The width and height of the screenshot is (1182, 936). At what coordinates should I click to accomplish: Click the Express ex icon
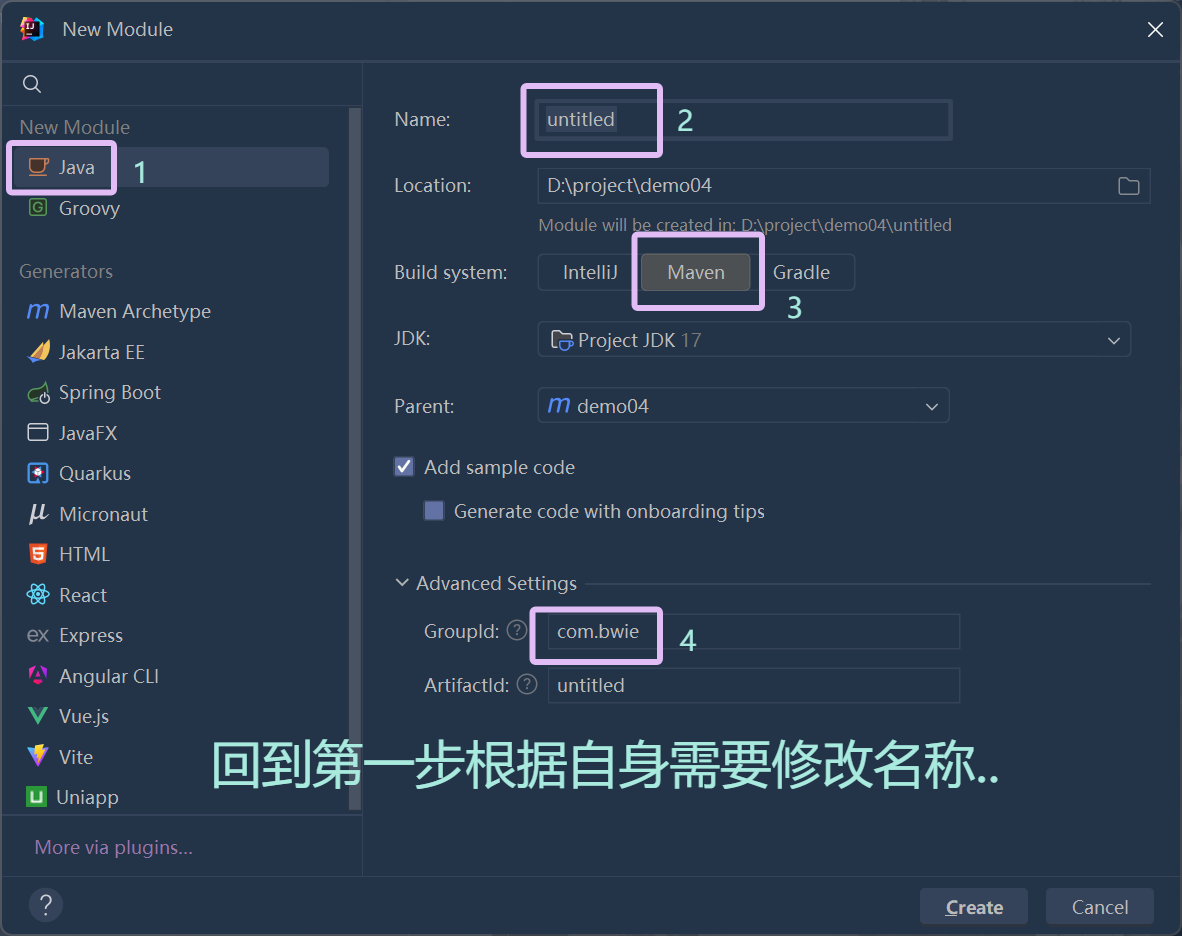38,635
